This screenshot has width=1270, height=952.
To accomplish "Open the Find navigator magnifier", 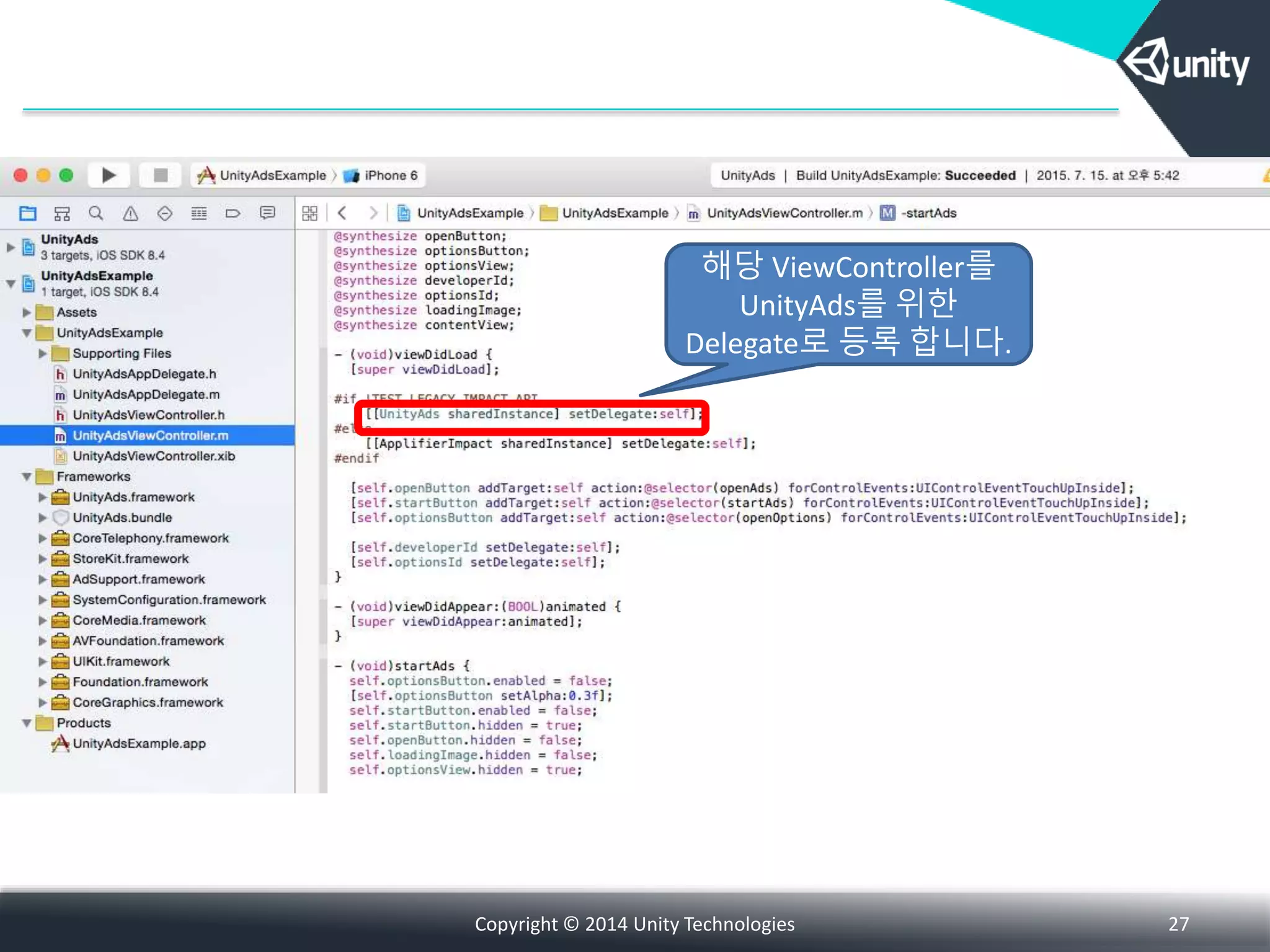I will click(x=96, y=213).
